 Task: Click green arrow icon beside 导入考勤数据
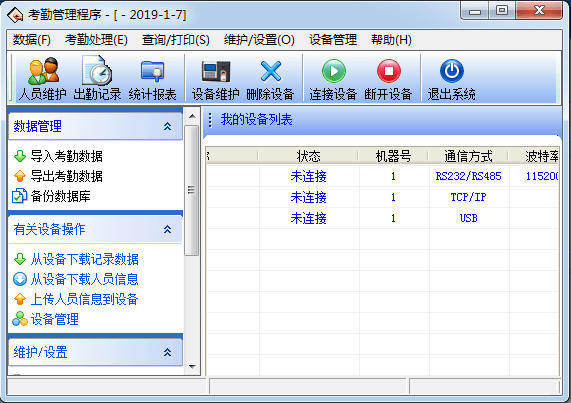pyautogui.click(x=20, y=156)
